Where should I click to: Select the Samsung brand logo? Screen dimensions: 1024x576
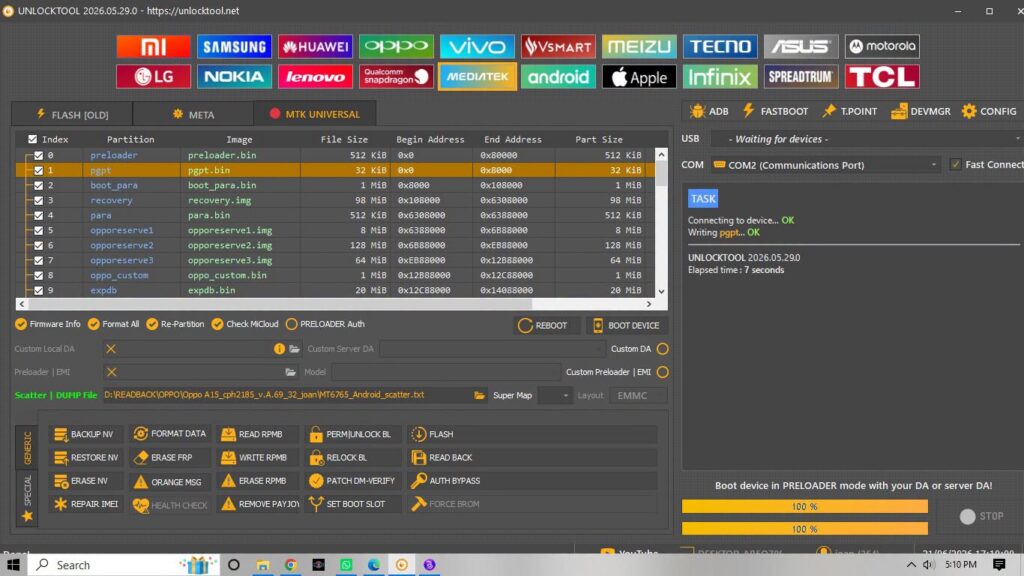[234, 46]
